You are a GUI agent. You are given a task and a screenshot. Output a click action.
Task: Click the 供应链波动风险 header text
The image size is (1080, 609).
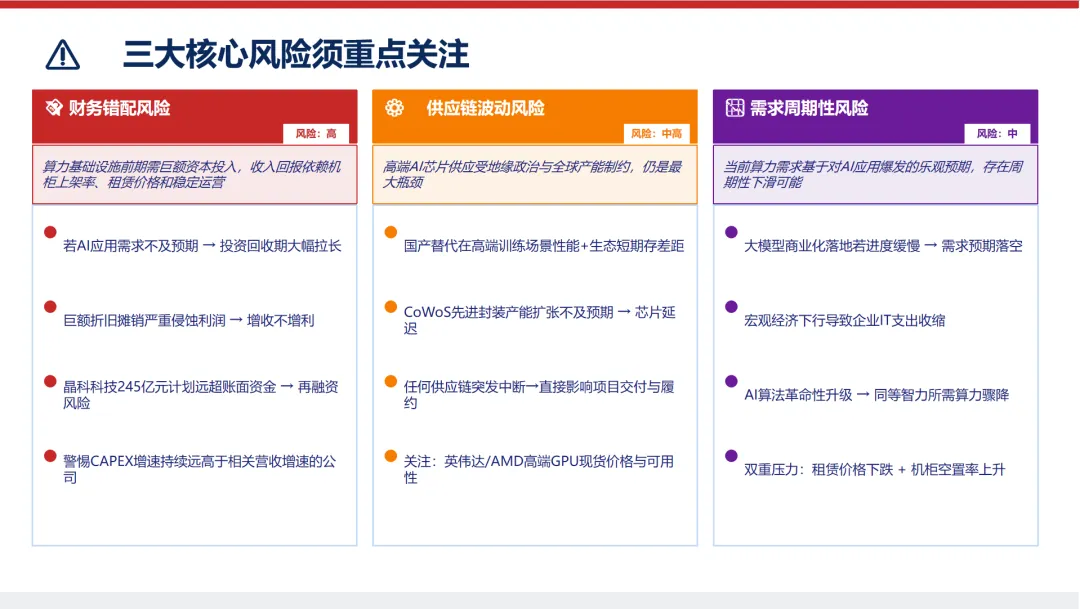[485, 108]
